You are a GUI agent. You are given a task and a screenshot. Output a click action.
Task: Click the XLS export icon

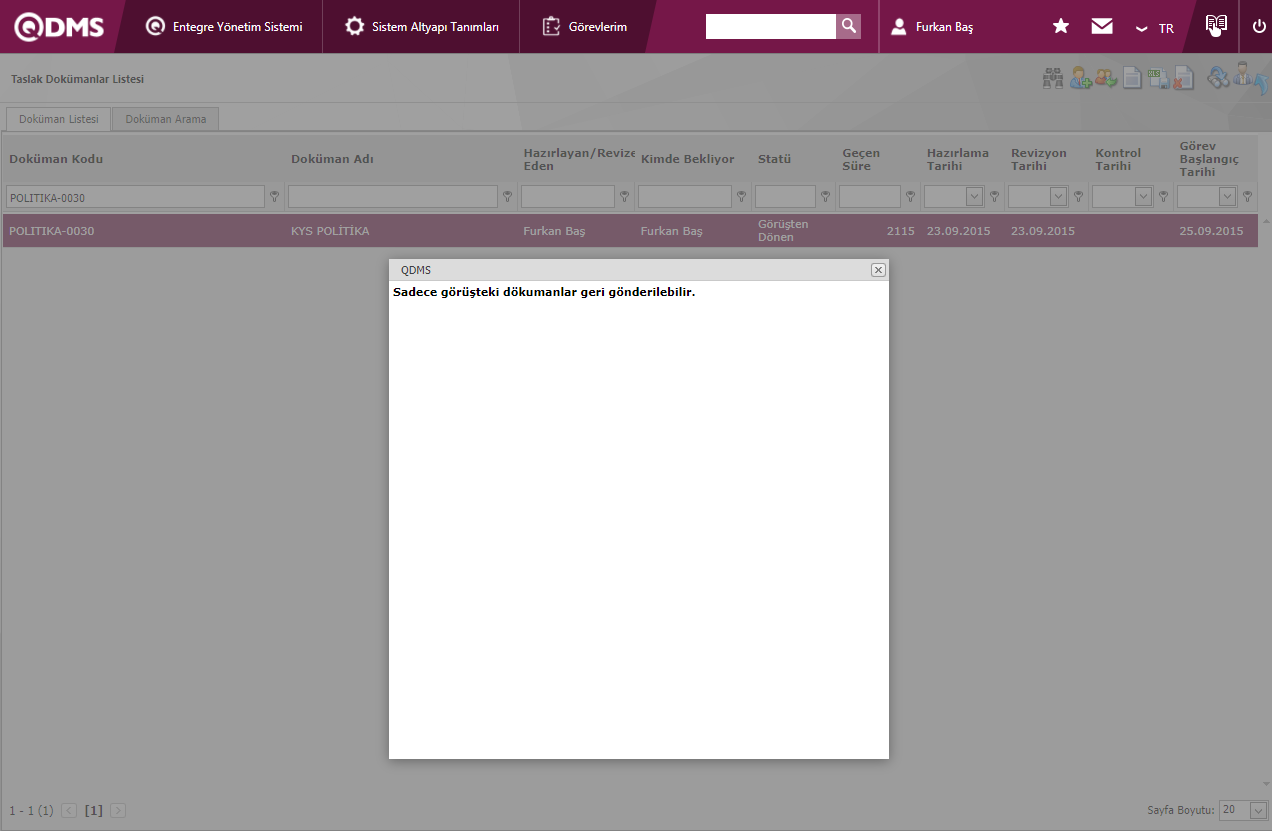1158,78
